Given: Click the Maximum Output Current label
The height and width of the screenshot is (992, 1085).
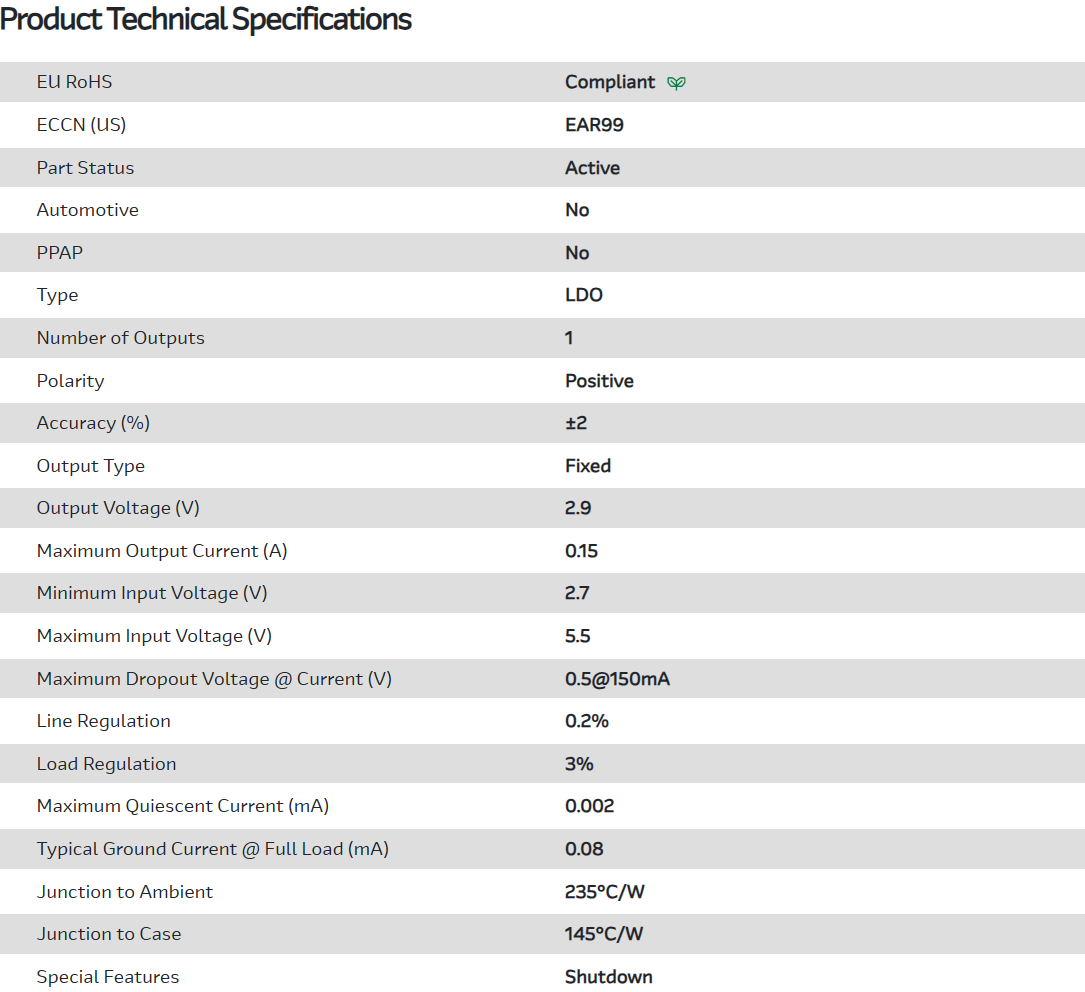Looking at the screenshot, I should click(162, 551).
